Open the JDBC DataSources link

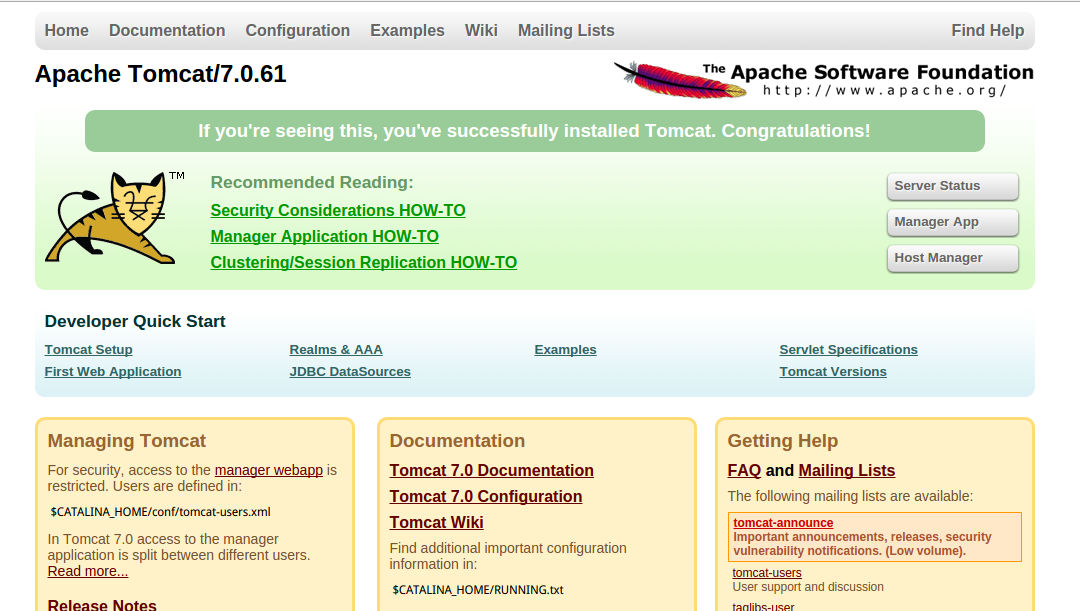point(350,372)
